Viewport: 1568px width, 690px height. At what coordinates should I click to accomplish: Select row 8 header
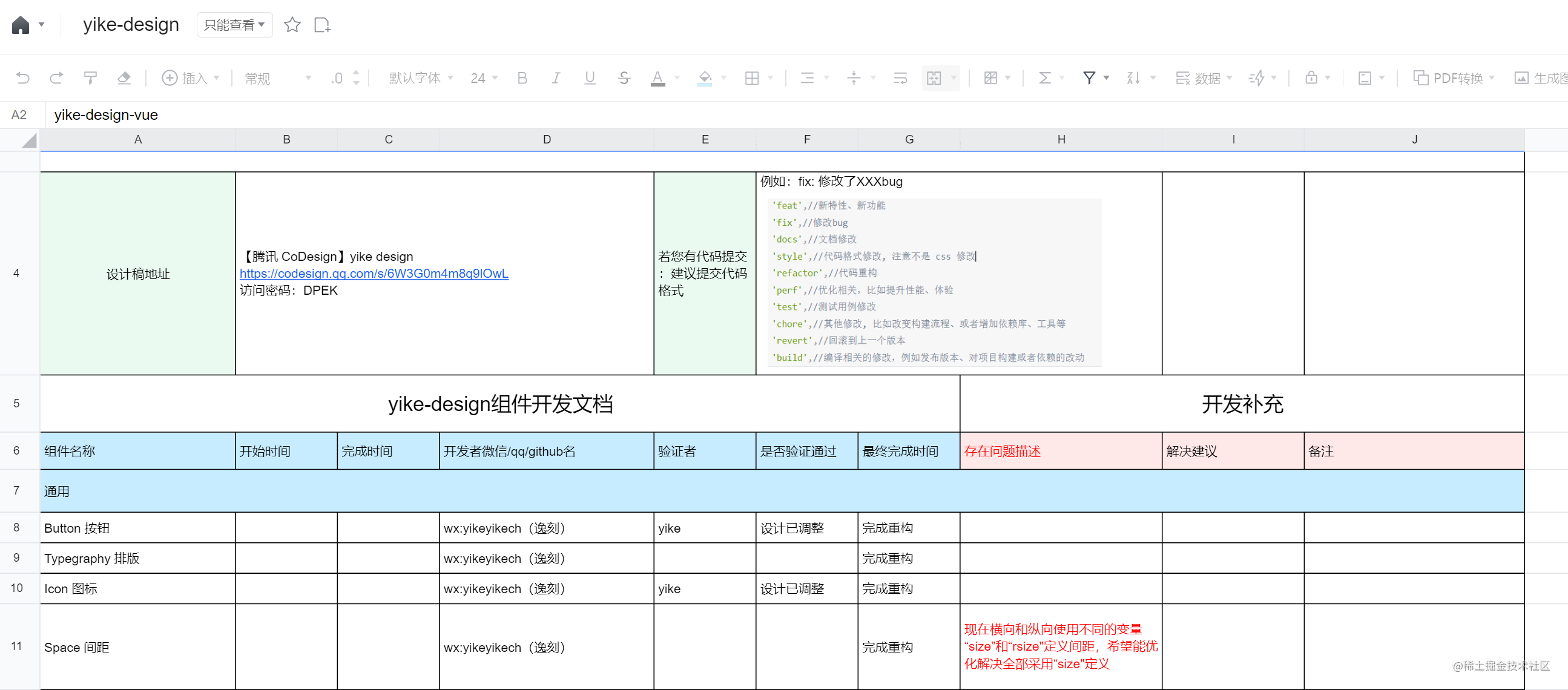tap(17, 528)
